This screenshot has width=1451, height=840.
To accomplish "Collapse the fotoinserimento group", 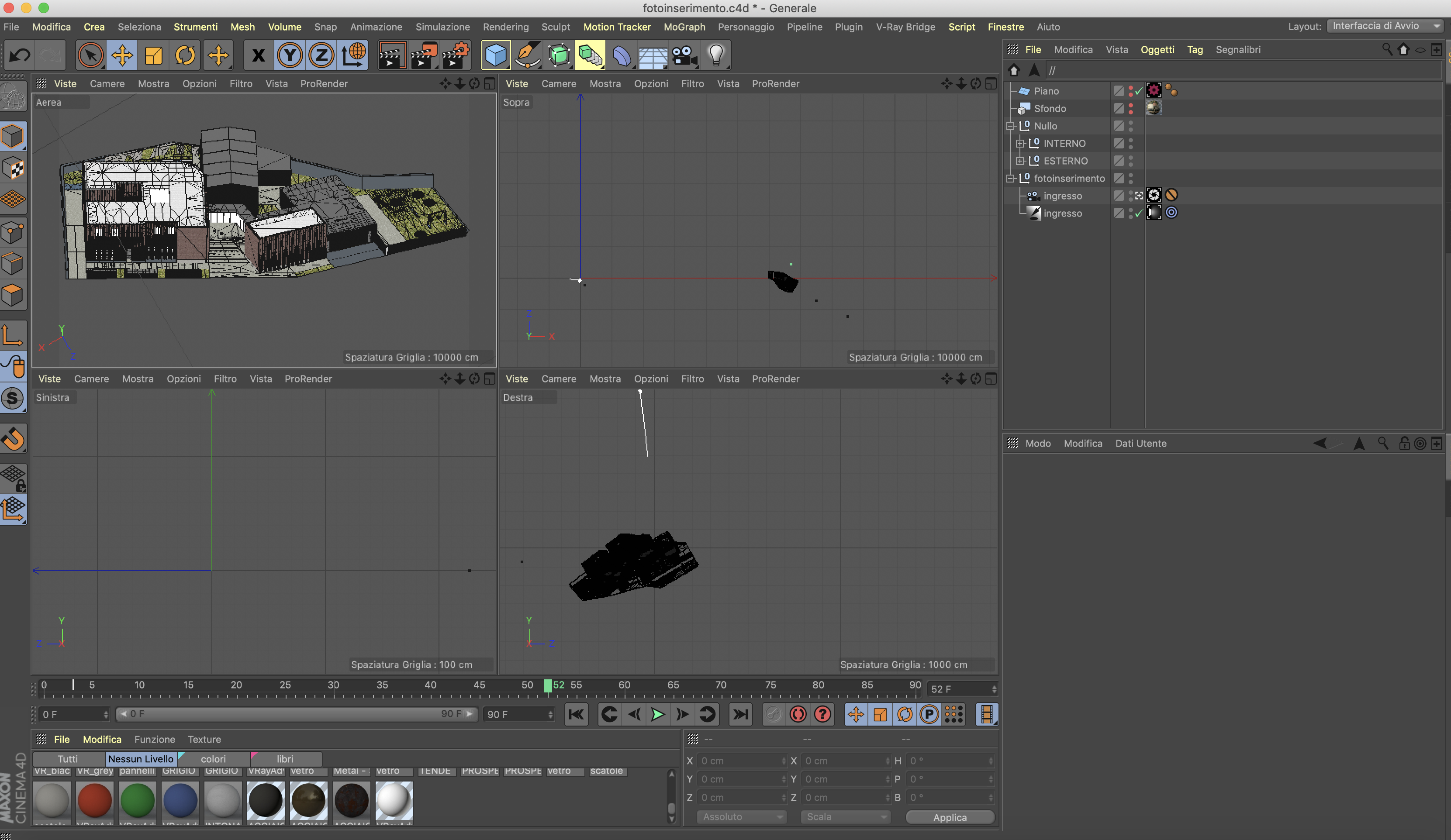I will click(1011, 179).
